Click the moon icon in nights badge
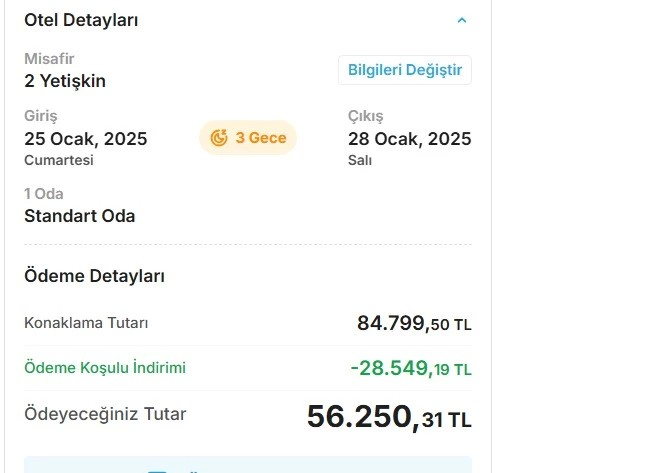The width and height of the screenshot is (650, 473). 219,138
